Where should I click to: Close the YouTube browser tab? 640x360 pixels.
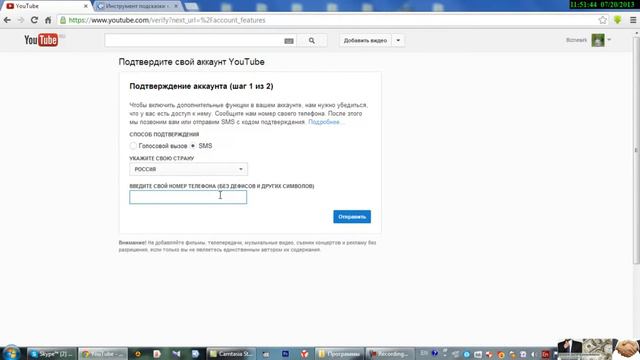pyautogui.click(x=86, y=6)
